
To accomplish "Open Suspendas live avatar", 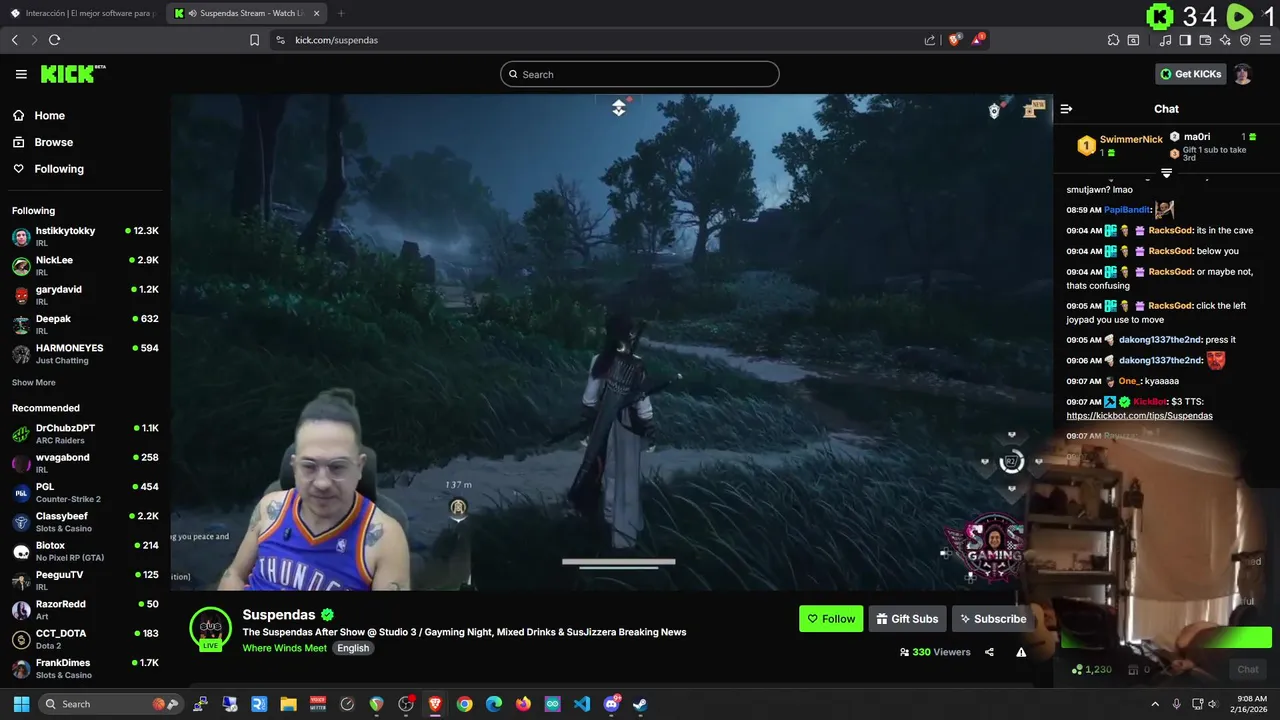I will click(210, 628).
